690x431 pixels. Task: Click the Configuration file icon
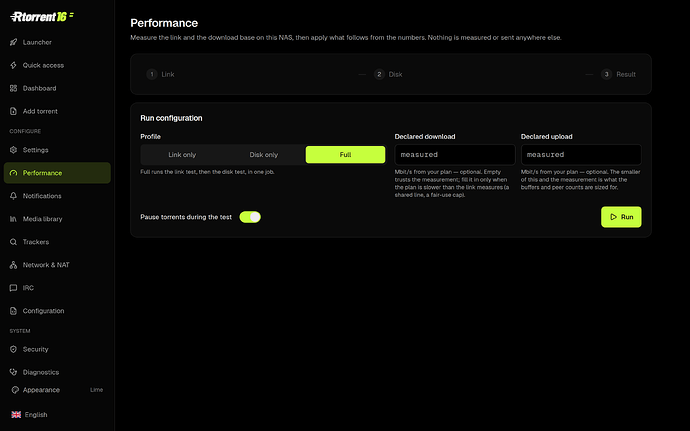pyautogui.click(x=13, y=311)
